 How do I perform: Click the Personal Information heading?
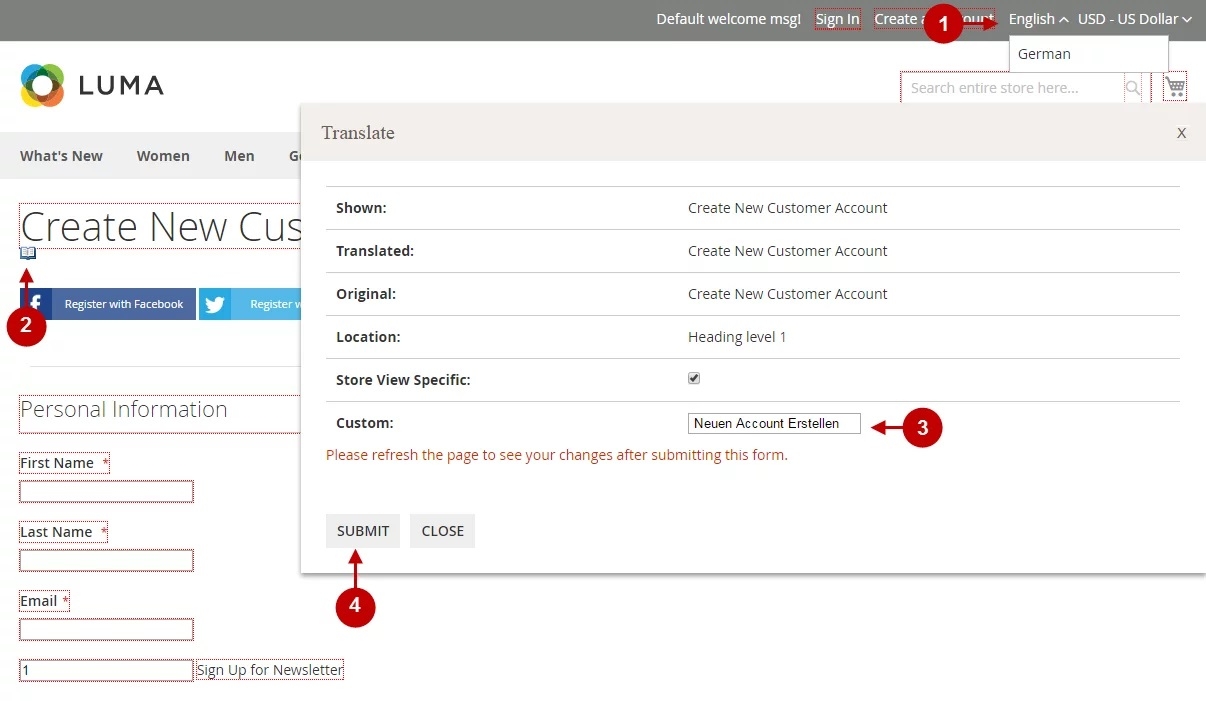click(124, 409)
